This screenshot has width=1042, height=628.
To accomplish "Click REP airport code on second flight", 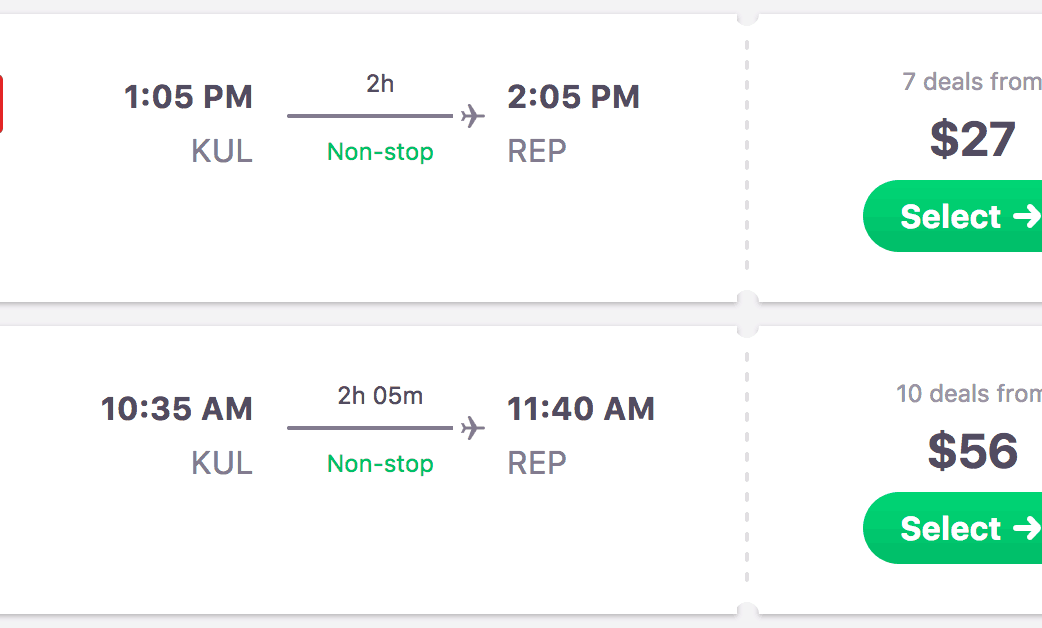I will tap(537, 463).
